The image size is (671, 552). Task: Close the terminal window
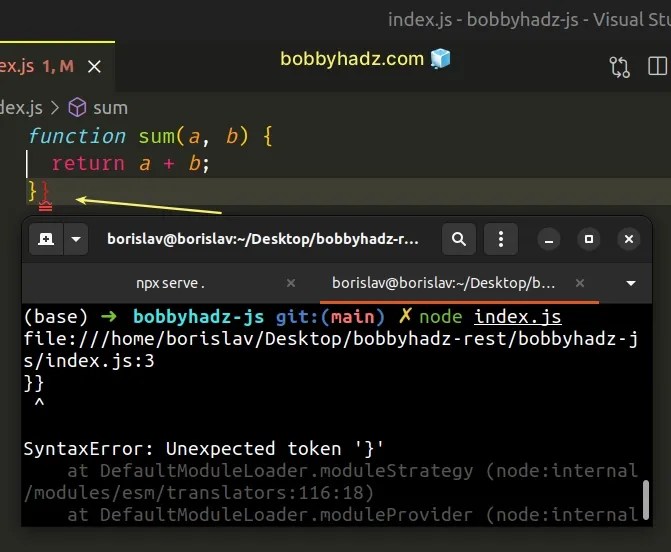(629, 239)
